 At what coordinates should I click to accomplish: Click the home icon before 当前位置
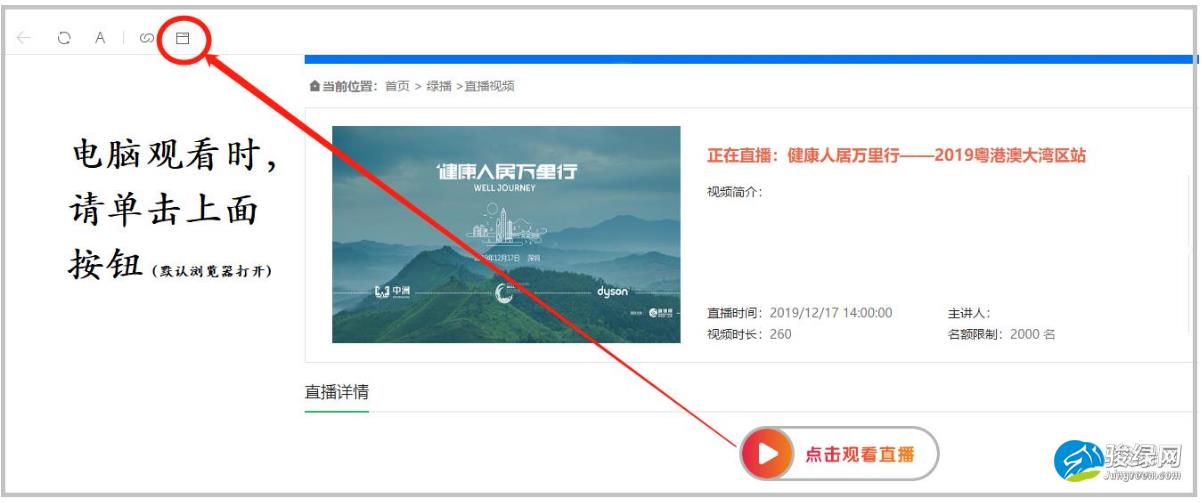(x=316, y=87)
